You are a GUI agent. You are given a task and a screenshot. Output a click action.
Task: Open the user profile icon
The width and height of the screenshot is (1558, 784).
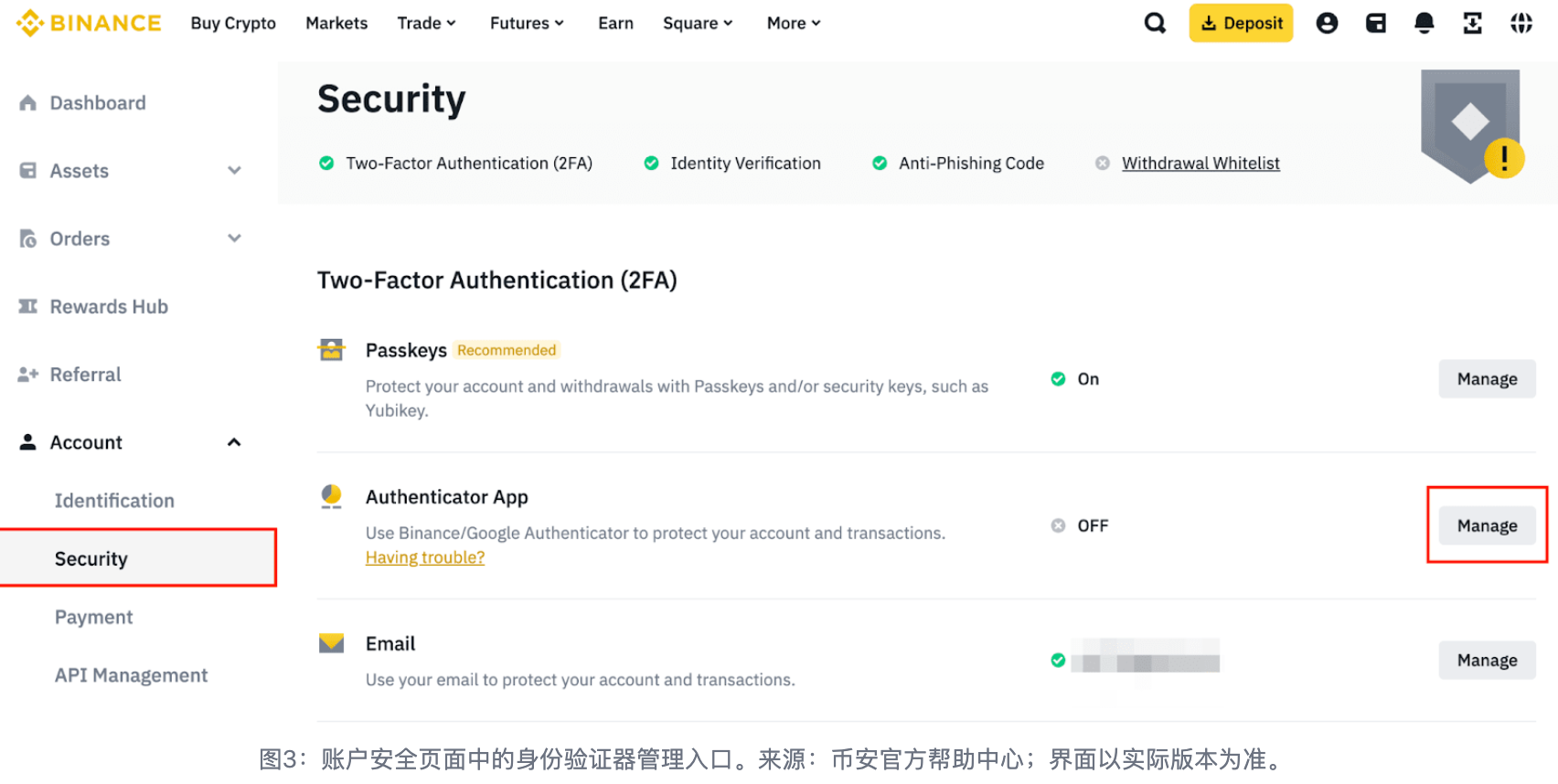tap(1327, 23)
